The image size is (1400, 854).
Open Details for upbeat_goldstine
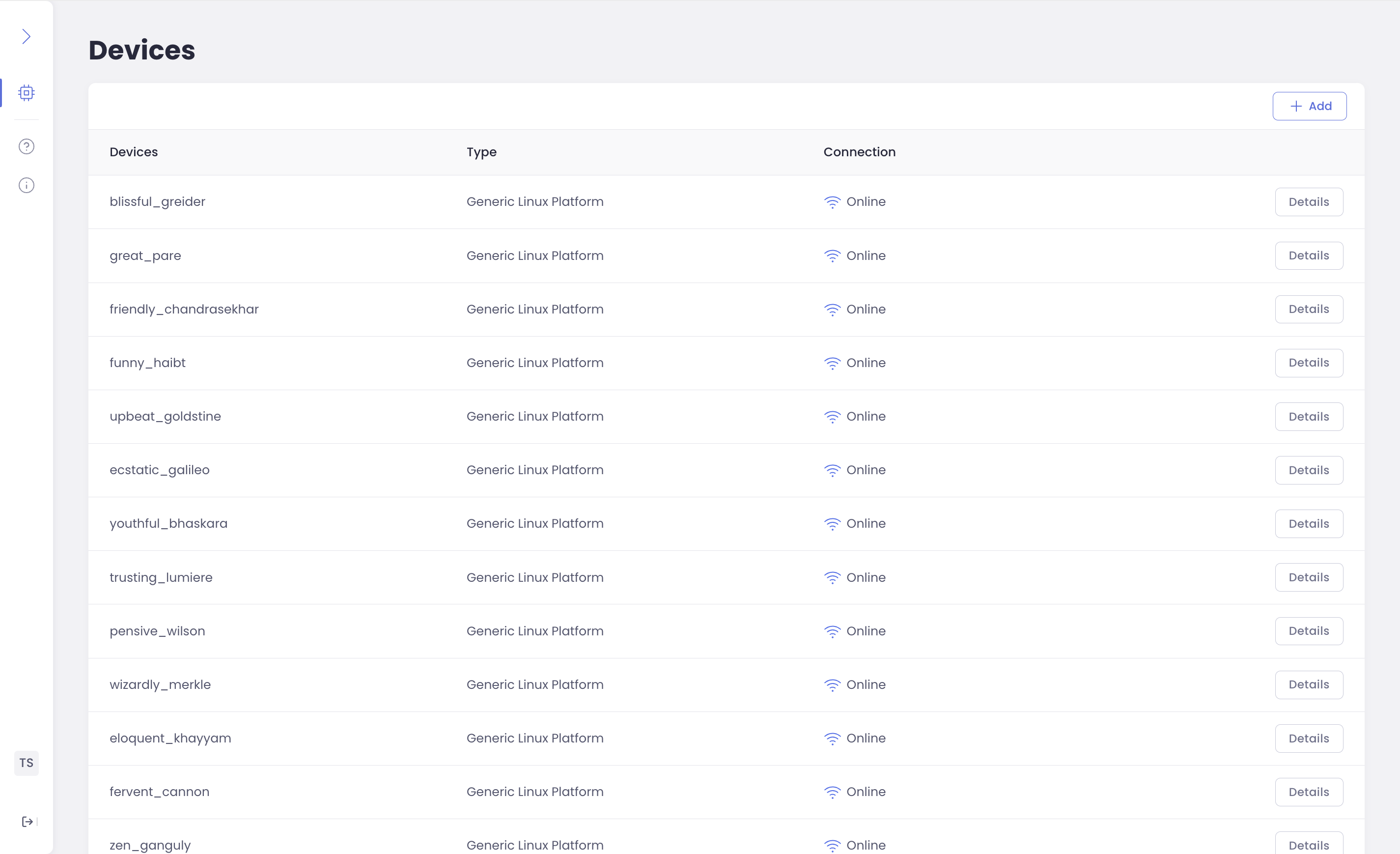coord(1308,416)
